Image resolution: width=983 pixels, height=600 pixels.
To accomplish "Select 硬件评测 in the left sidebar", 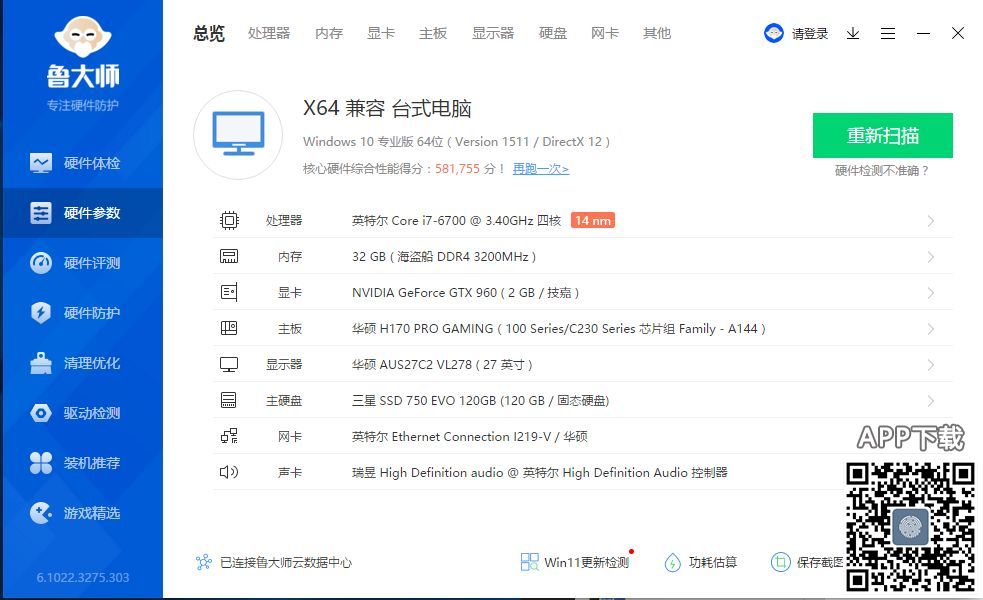I will coord(80,263).
